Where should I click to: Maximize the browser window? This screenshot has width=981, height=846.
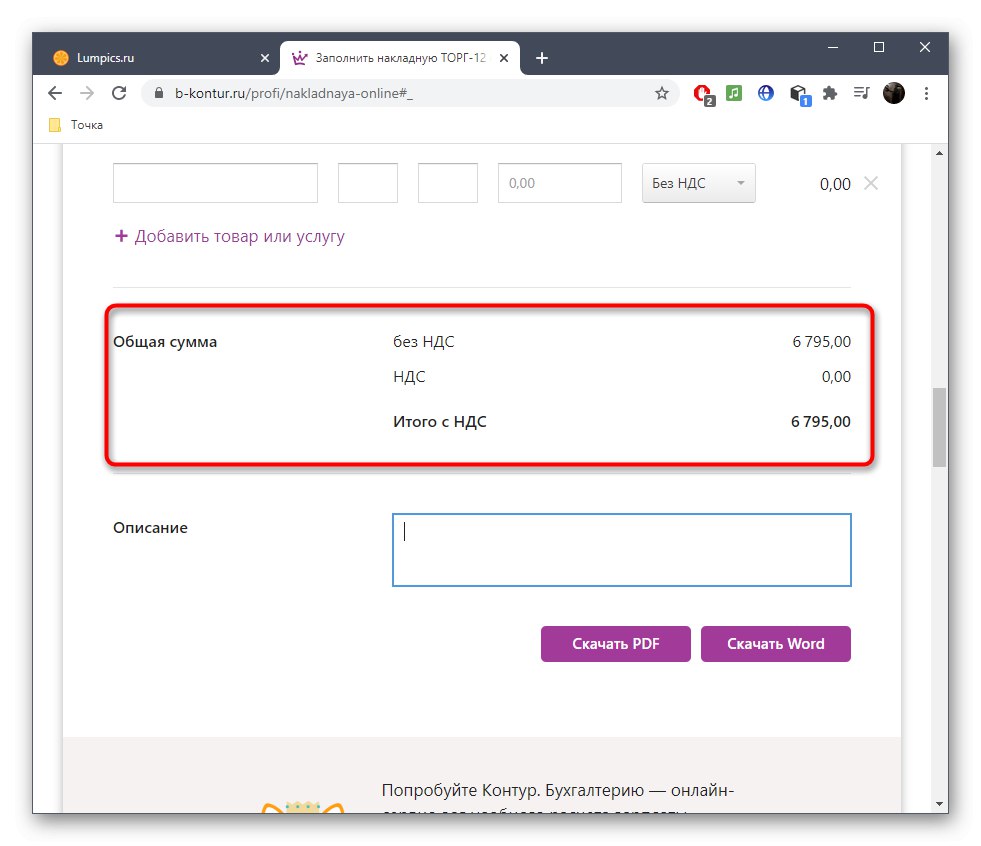[879, 48]
